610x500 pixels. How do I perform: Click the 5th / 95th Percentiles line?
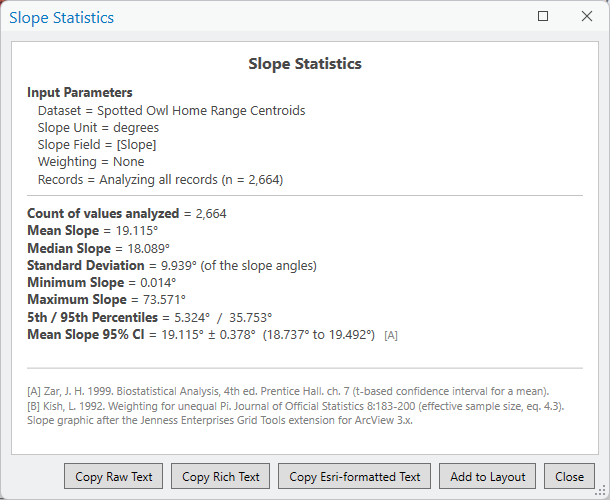pyautogui.click(x=149, y=317)
